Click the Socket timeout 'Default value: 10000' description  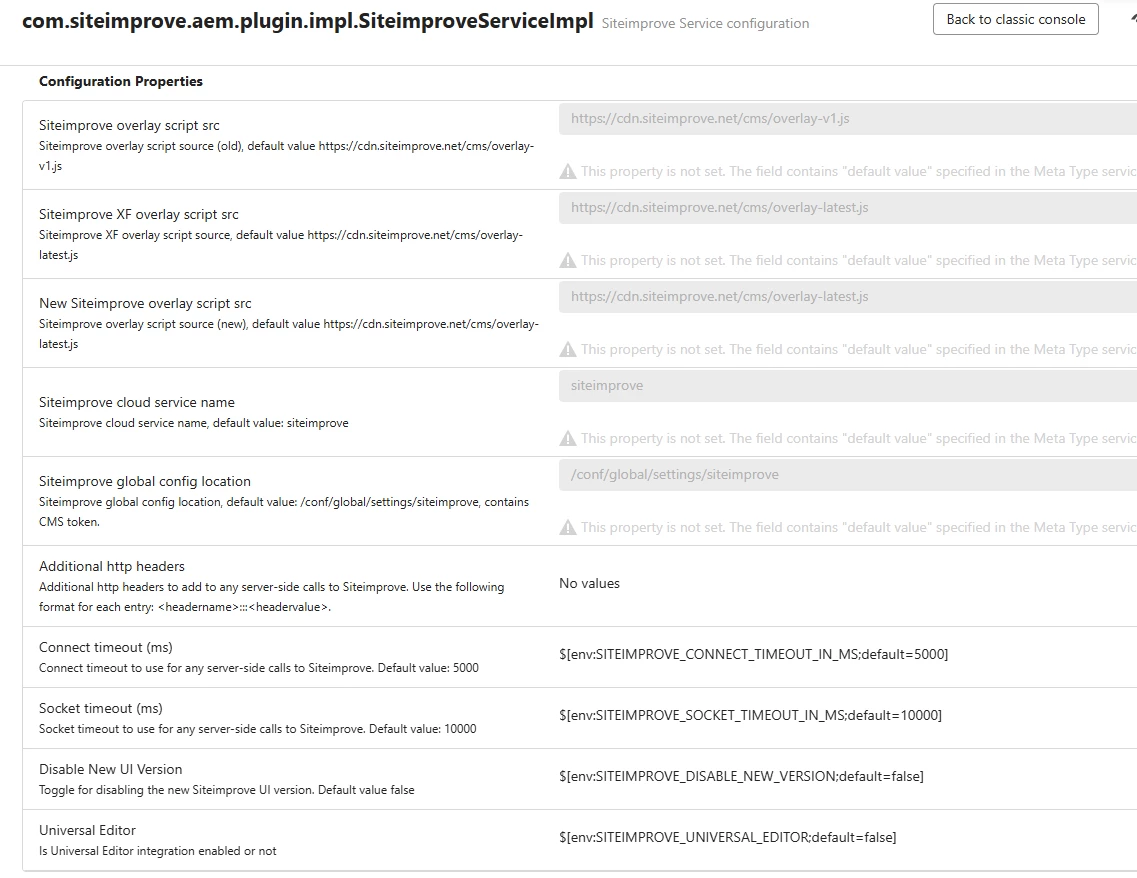(257, 729)
